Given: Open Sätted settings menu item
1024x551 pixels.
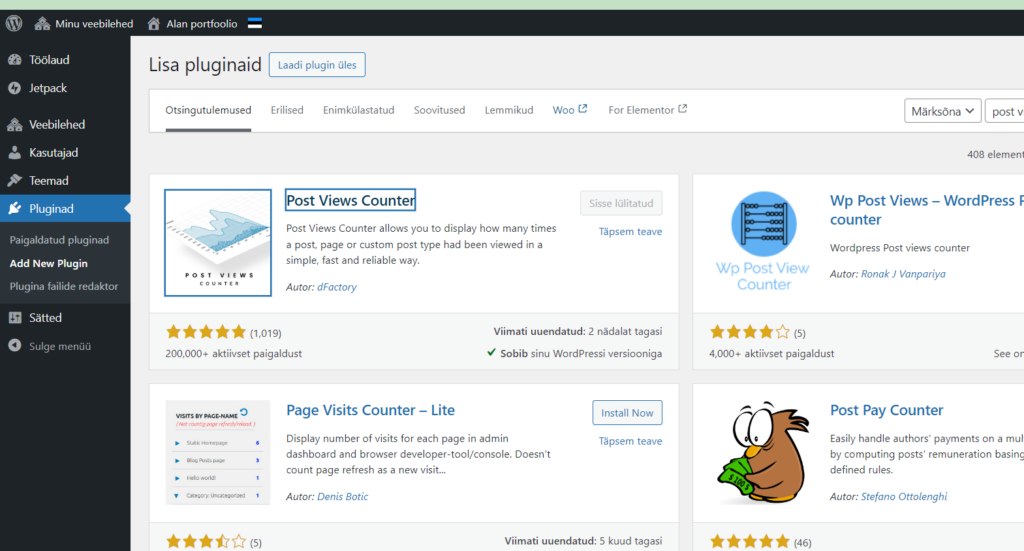Looking at the screenshot, I should 45,318.
